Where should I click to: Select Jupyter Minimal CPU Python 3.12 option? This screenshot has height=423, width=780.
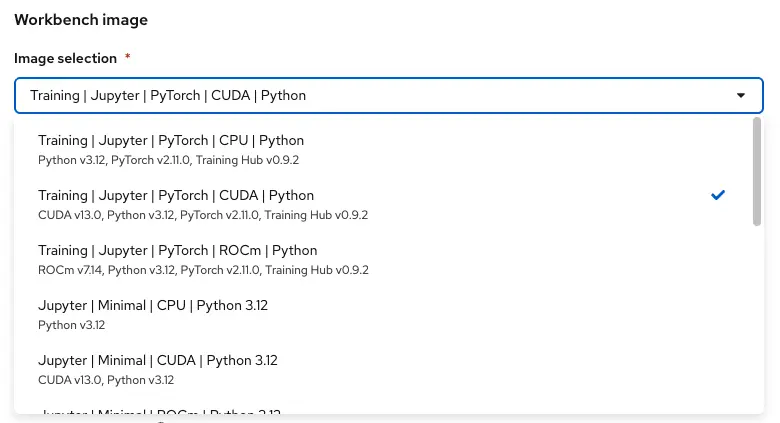click(384, 315)
